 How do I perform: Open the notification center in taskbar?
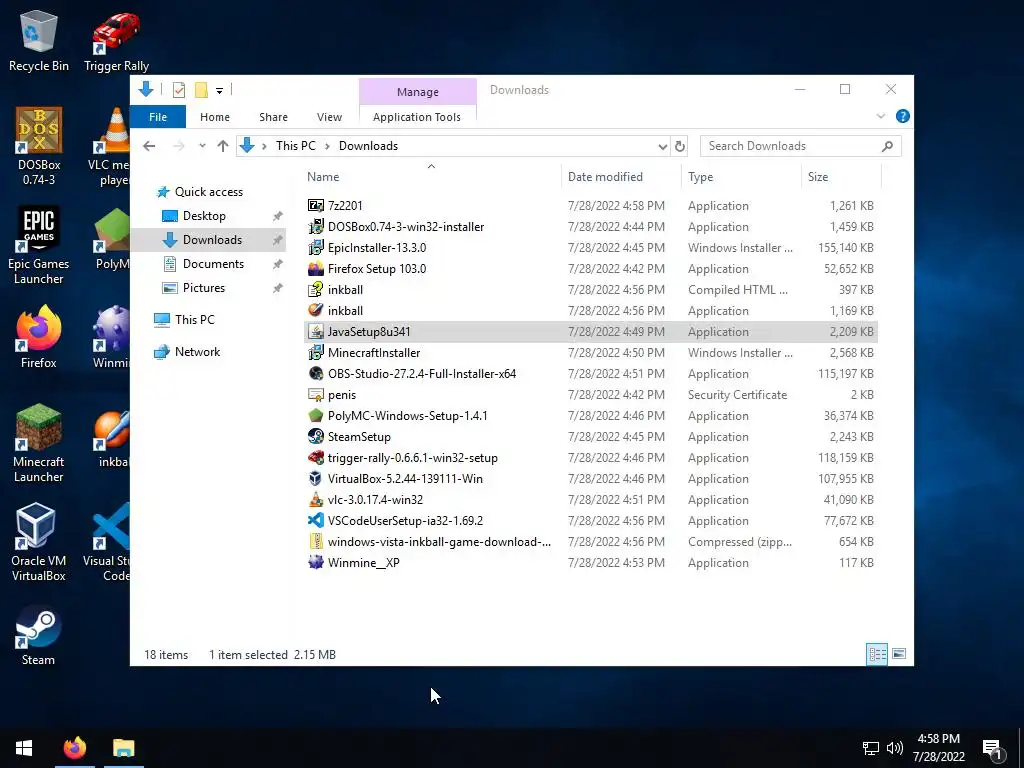[993, 749]
